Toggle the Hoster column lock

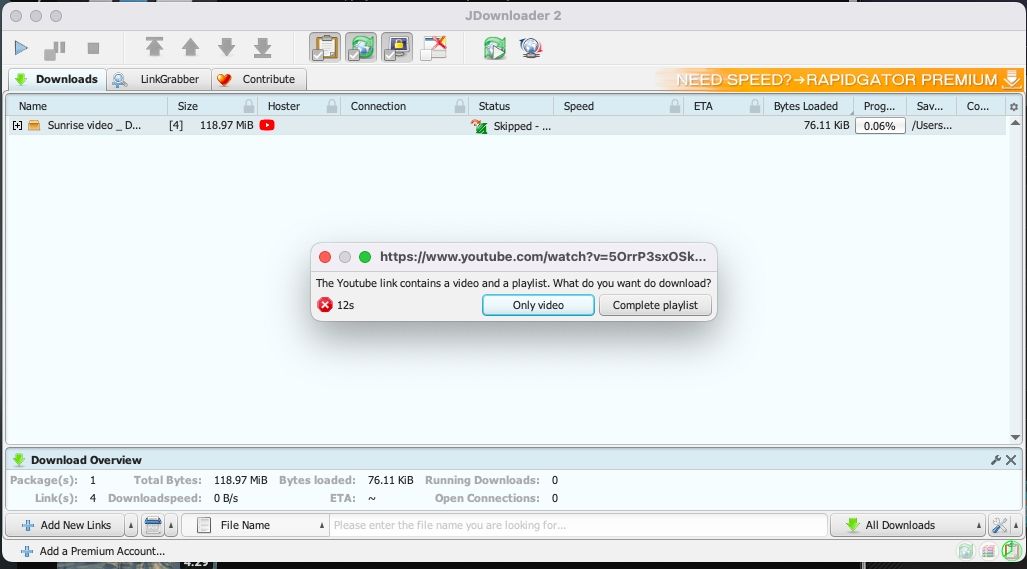pos(332,106)
